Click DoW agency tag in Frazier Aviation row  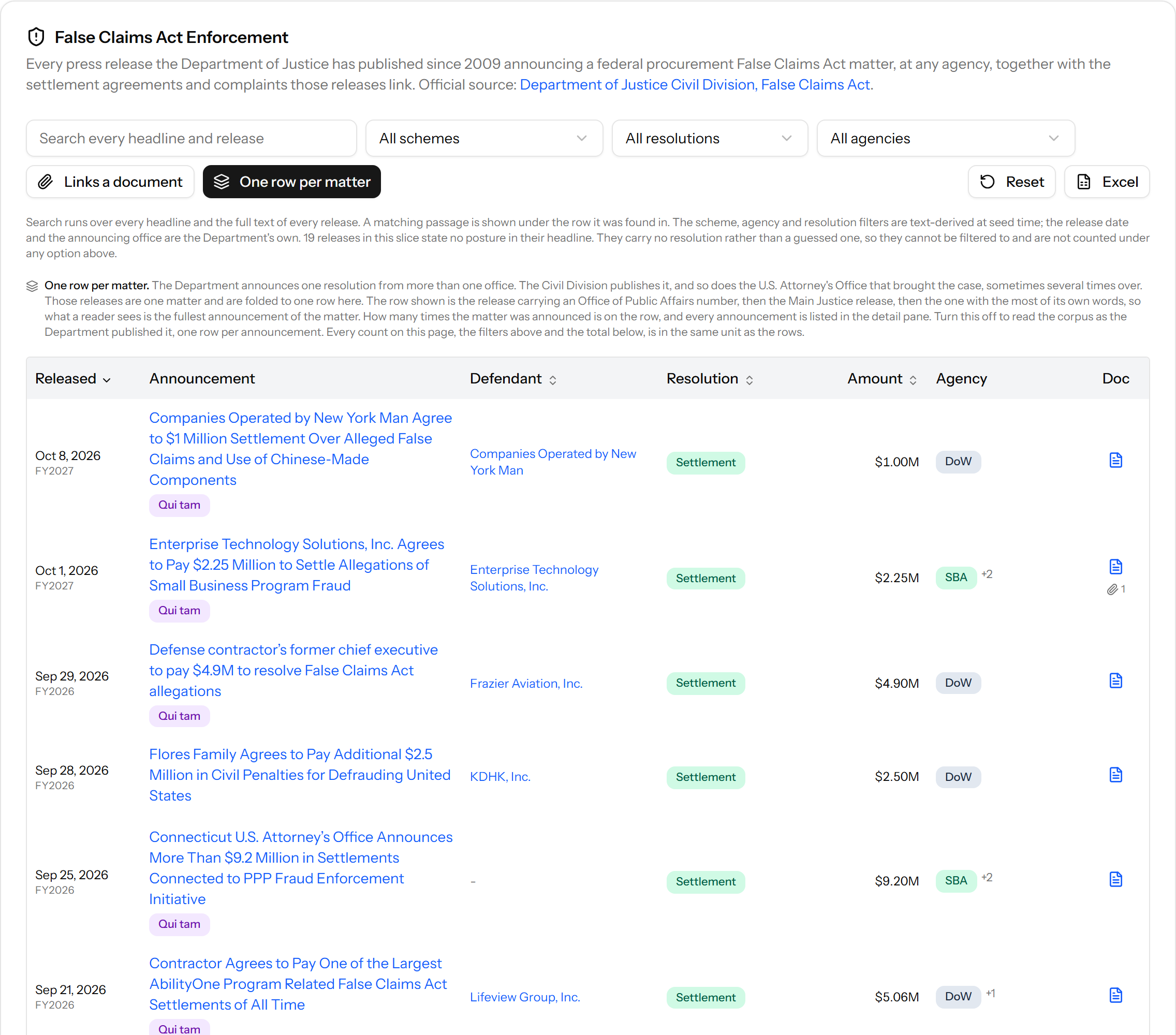point(958,683)
